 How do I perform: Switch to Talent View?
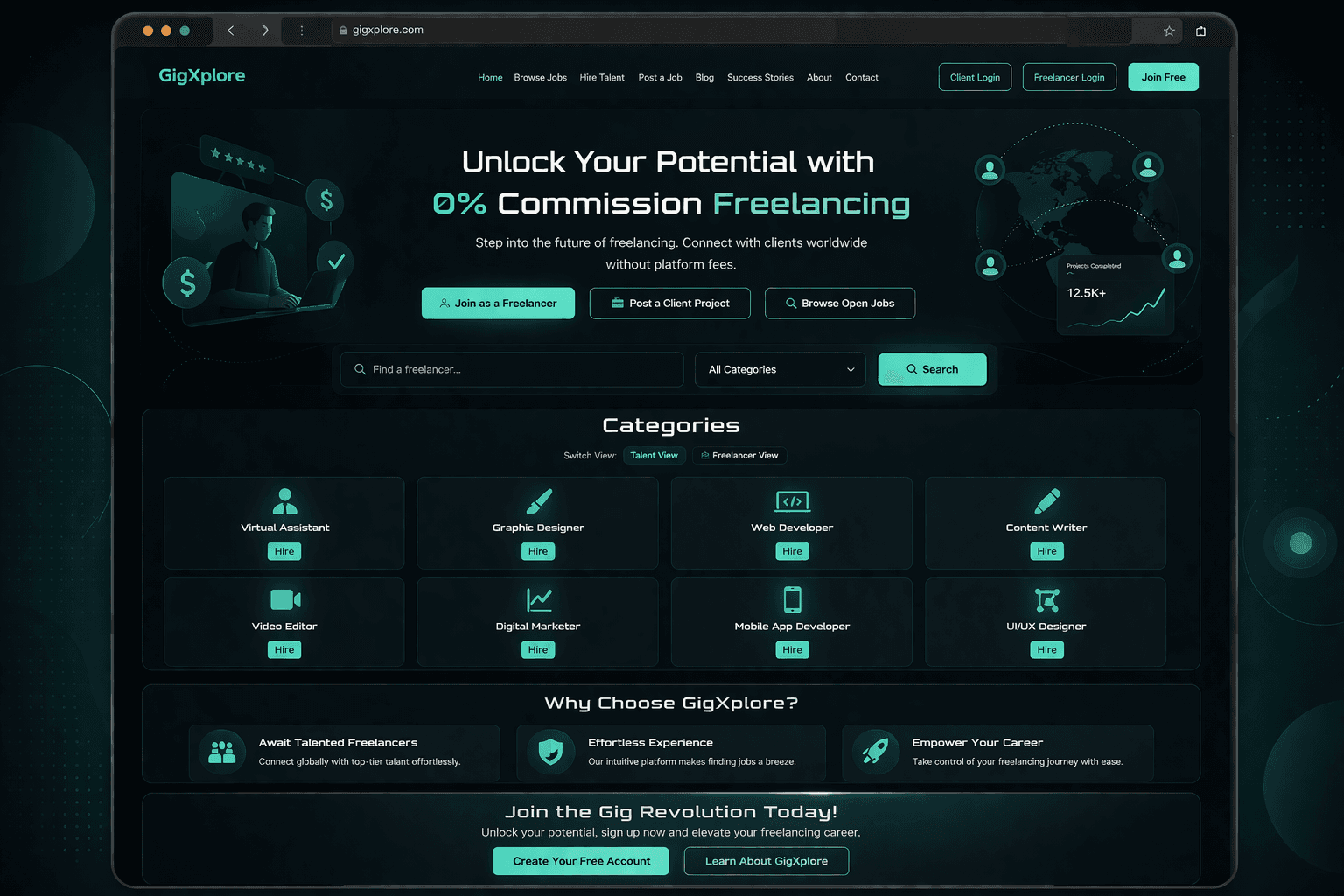coord(654,456)
